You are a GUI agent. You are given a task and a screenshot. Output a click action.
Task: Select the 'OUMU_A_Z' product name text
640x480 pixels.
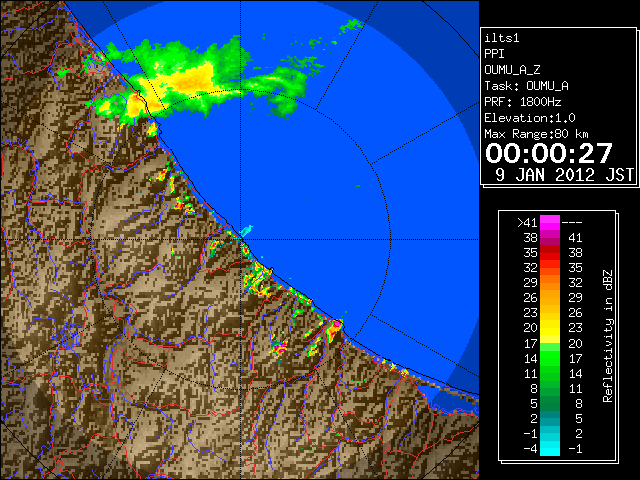(512, 70)
